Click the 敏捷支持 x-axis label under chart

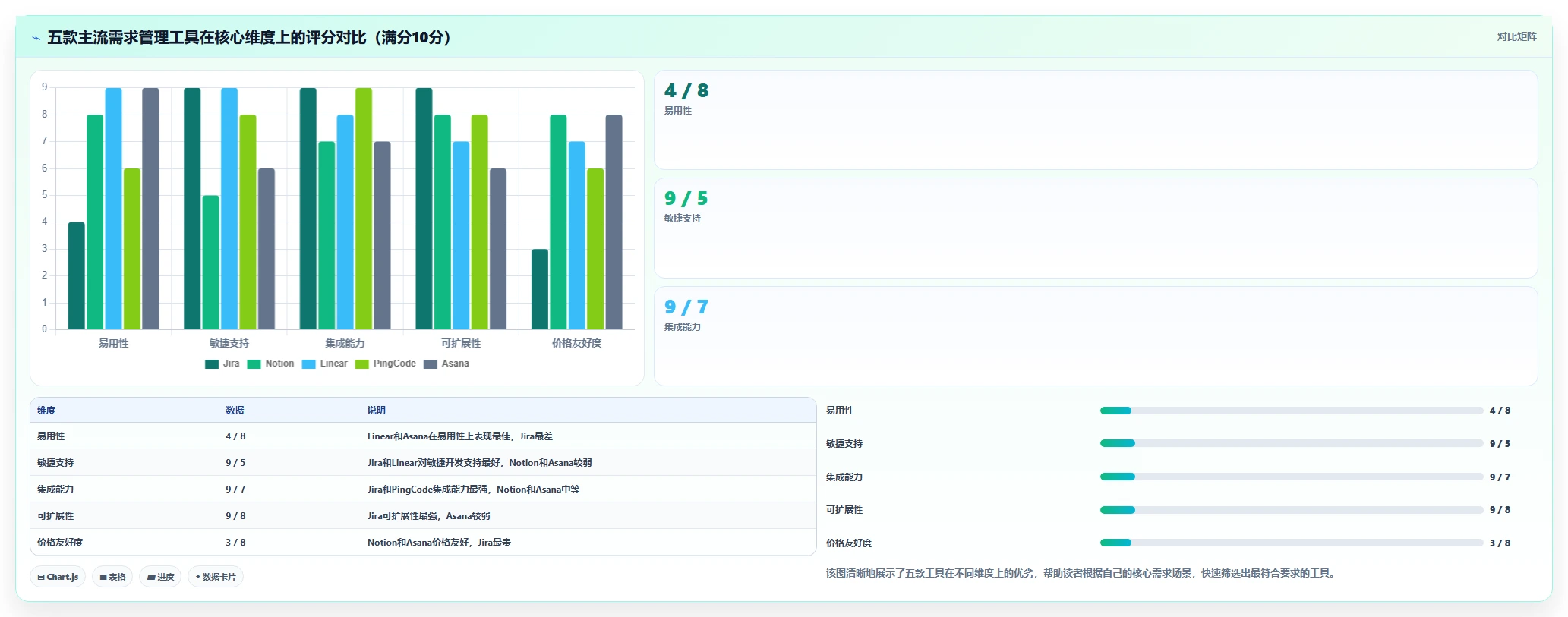pos(229,343)
